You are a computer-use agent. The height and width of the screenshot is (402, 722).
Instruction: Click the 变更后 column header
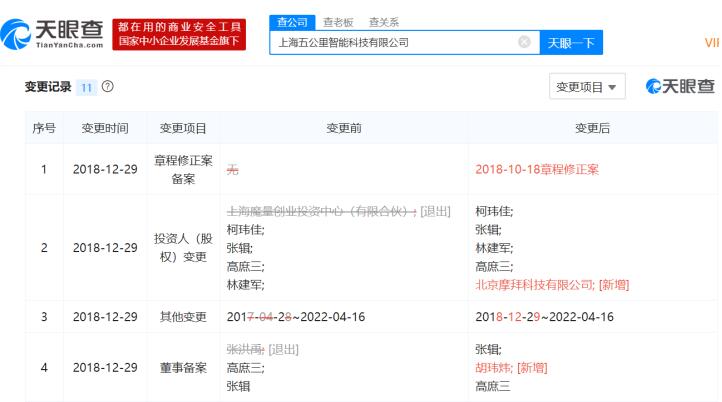(x=592, y=128)
